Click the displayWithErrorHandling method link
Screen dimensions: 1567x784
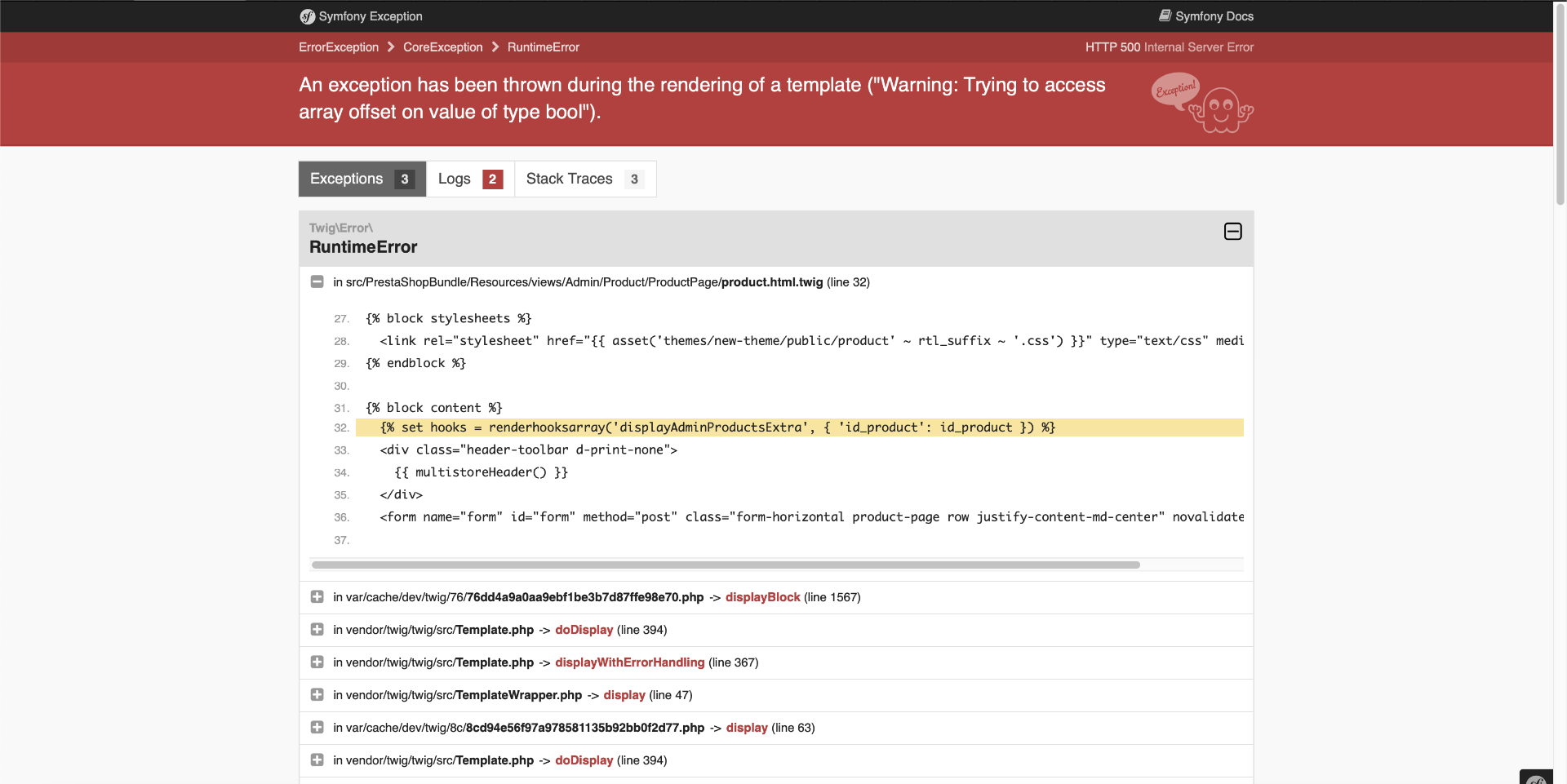click(629, 662)
